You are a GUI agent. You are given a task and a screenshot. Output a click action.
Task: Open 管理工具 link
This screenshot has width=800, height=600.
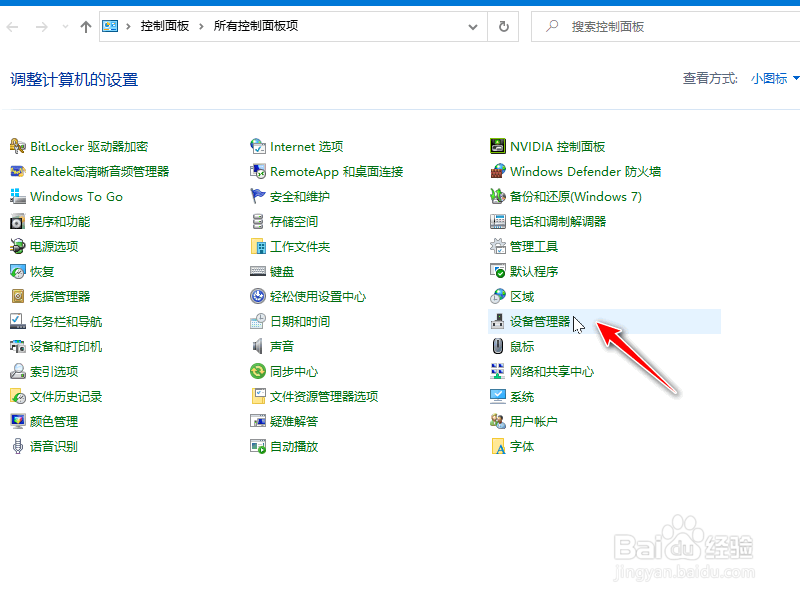[534, 246]
